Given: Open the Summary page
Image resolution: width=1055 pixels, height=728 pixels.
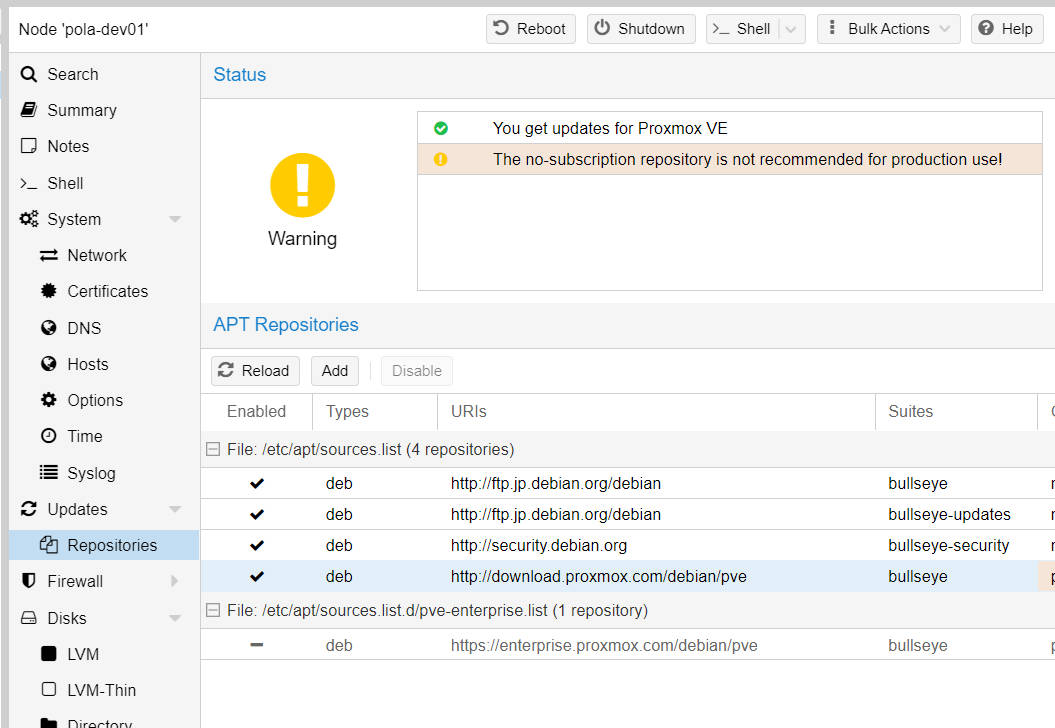Looking at the screenshot, I should [81, 110].
